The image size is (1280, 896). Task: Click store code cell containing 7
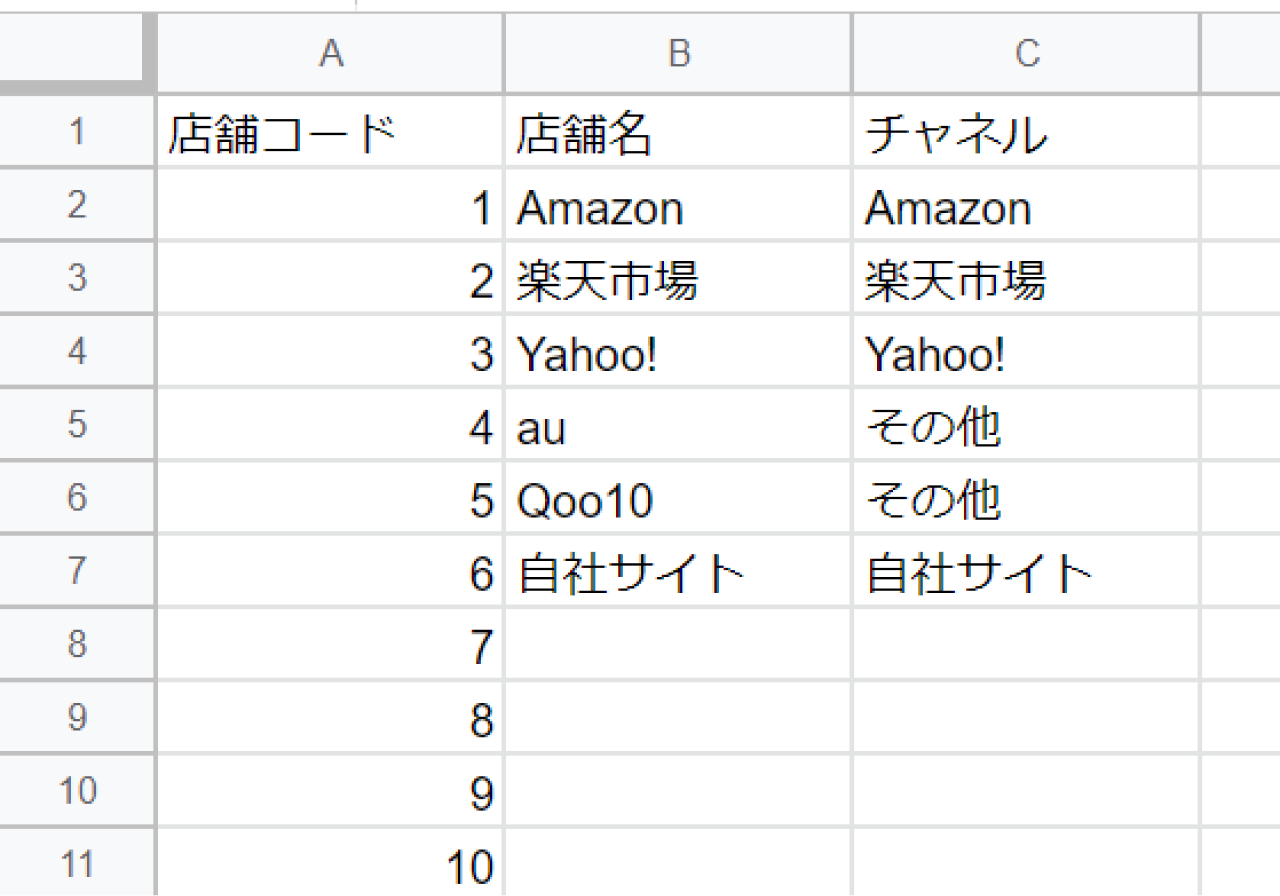tap(330, 645)
